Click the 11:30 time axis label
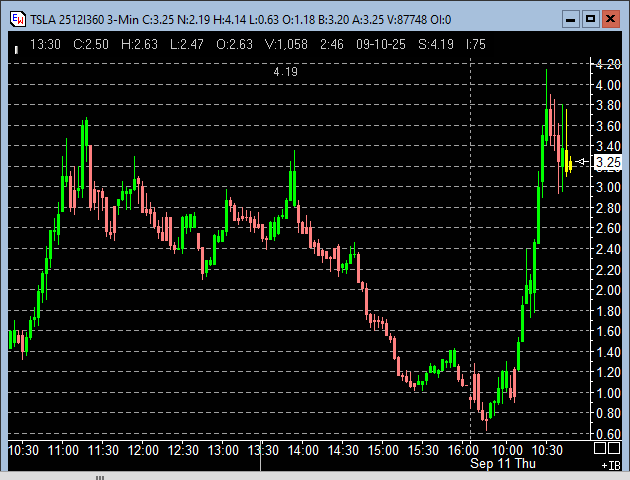Image resolution: width=630 pixels, height=480 pixels. pyautogui.click(x=103, y=450)
